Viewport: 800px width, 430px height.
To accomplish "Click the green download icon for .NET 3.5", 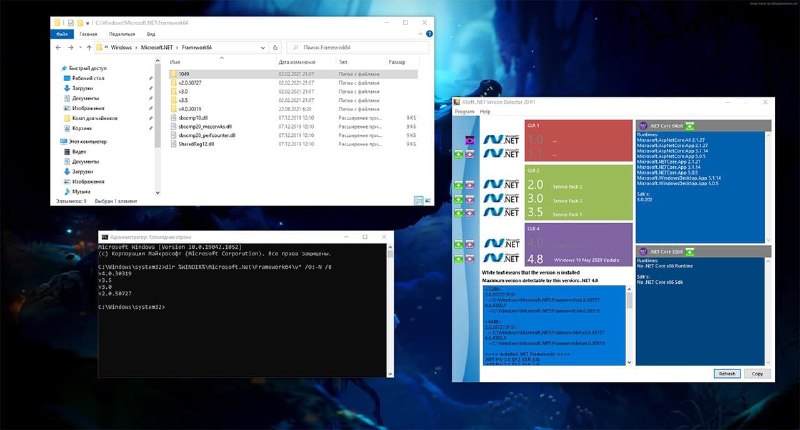I will tap(459, 213).
